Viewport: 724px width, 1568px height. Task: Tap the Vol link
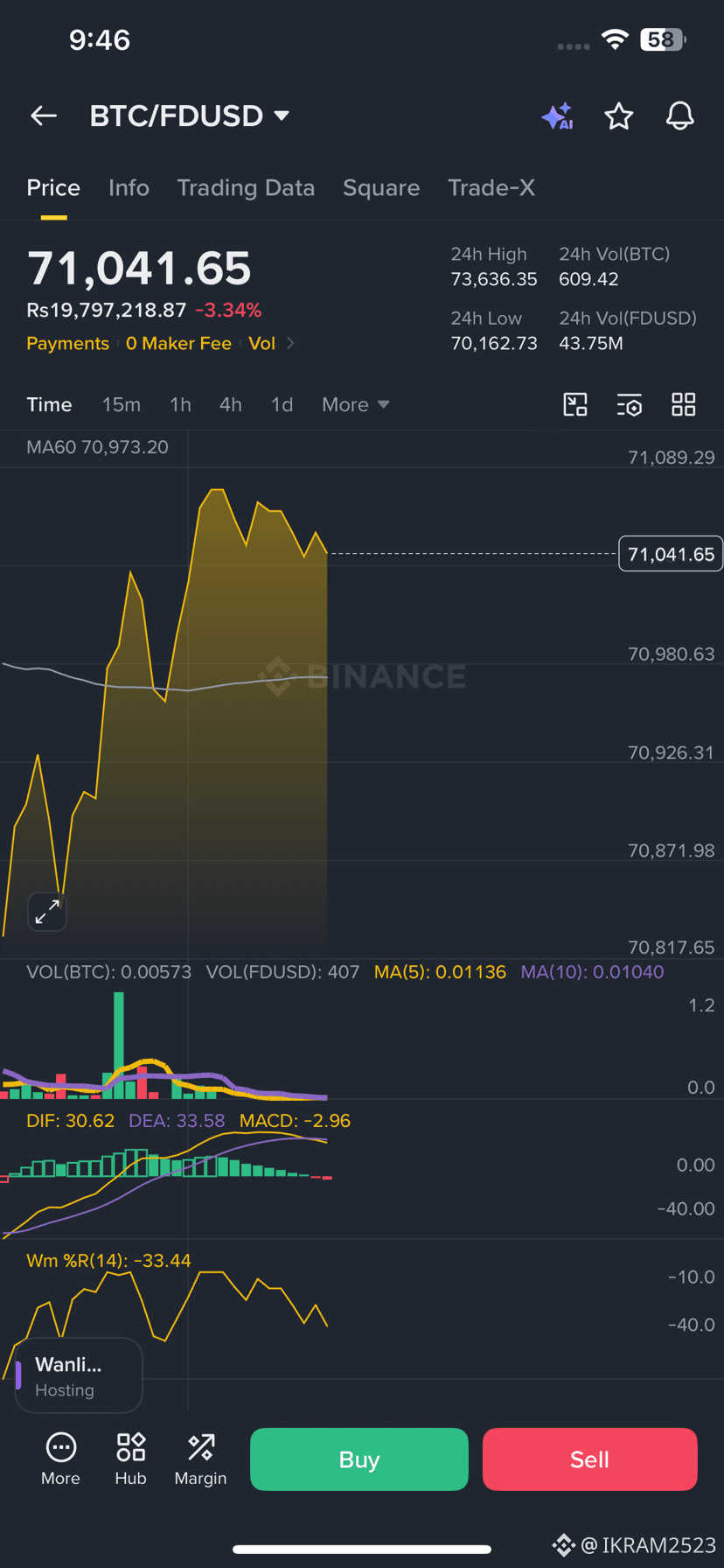261,344
